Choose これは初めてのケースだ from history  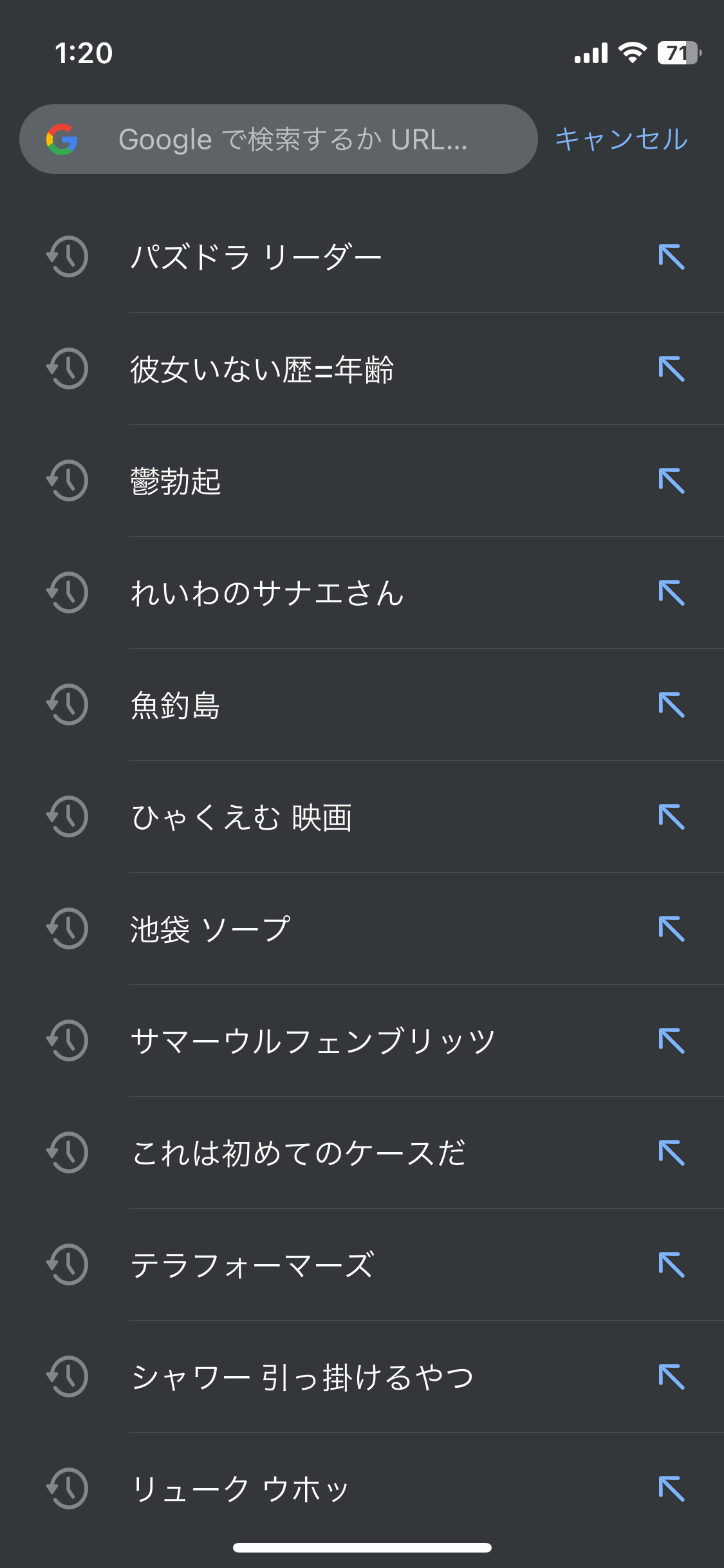pyautogui.click(x=298, y=1153)
